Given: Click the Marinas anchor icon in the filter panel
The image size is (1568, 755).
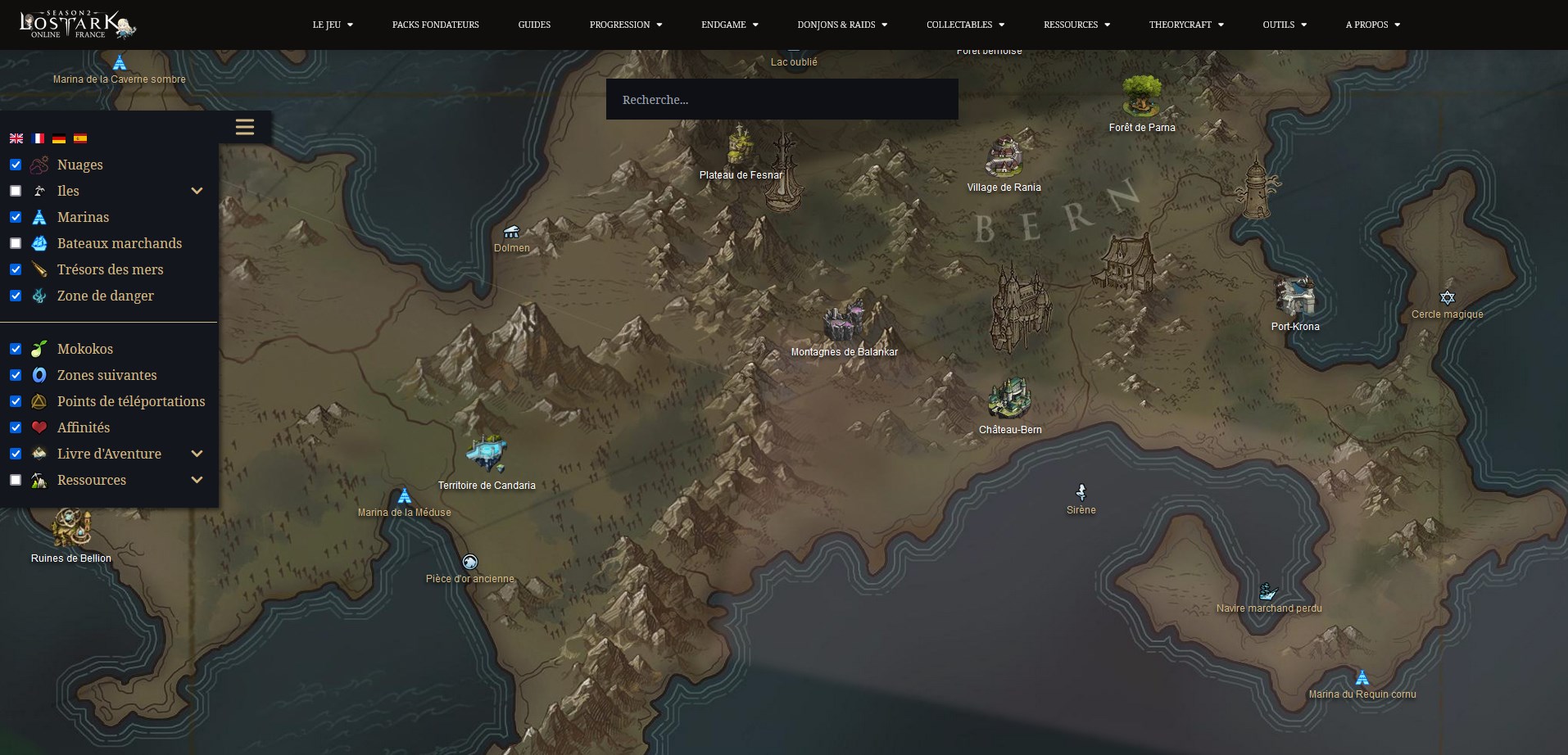Looking at the screenshot, I should [39, 217].
